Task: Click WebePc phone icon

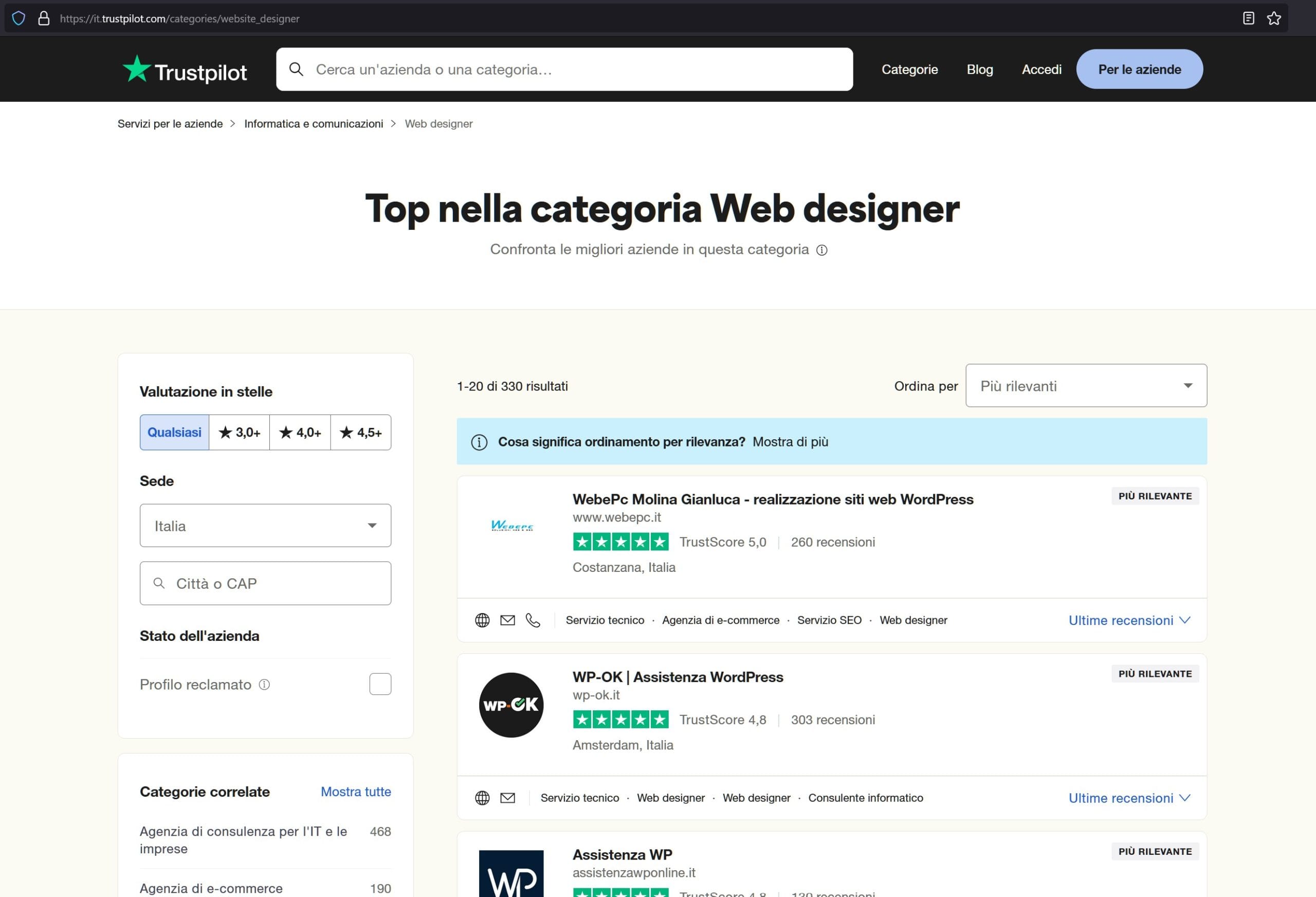Action: point(533,620)
